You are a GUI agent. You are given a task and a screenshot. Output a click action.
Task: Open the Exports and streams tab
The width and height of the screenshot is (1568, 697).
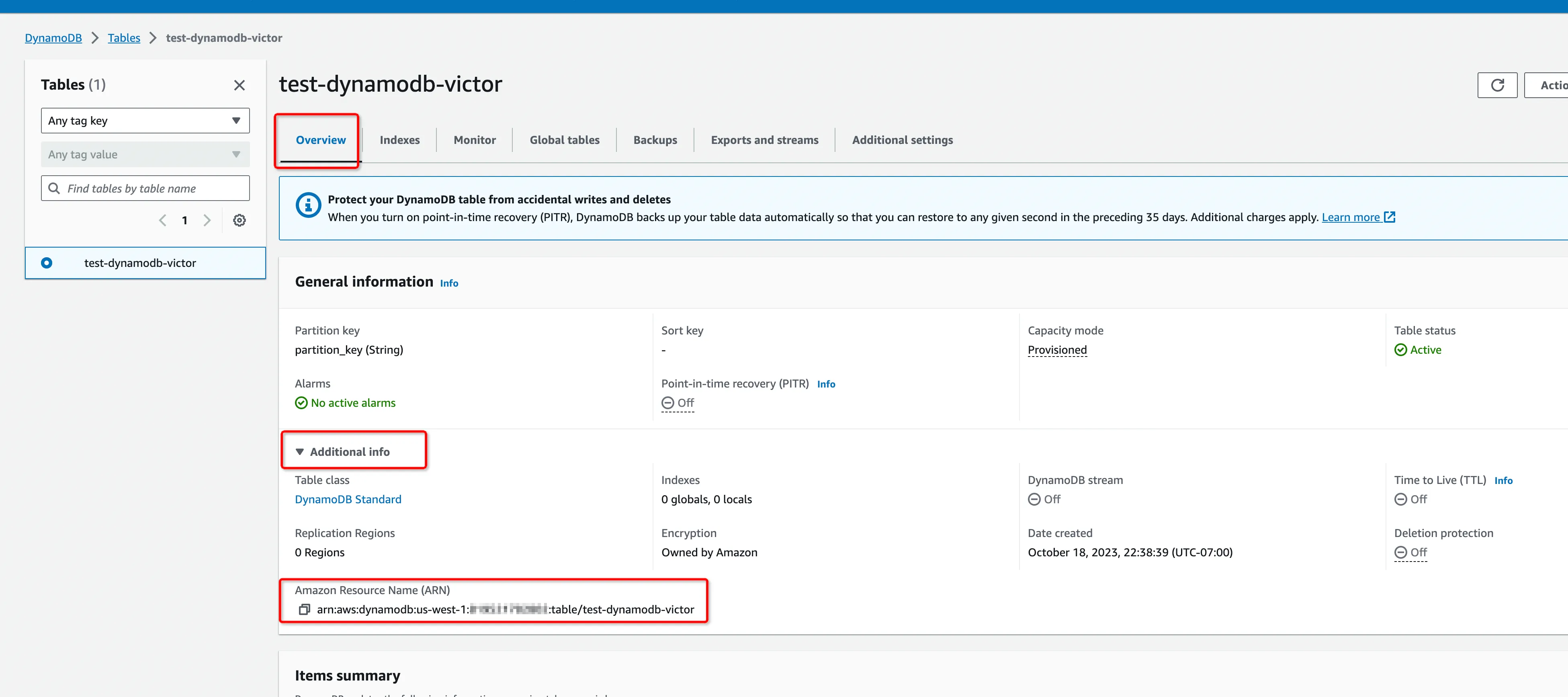[x=765, y=140]
